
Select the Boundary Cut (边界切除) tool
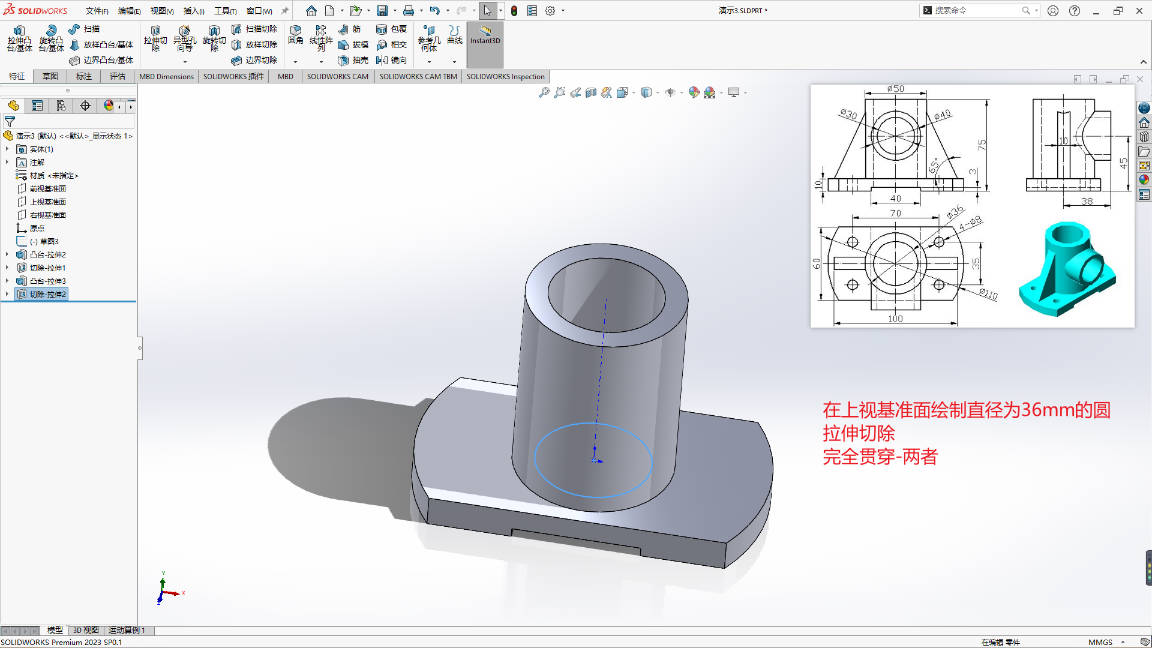(x=254, y=60)
